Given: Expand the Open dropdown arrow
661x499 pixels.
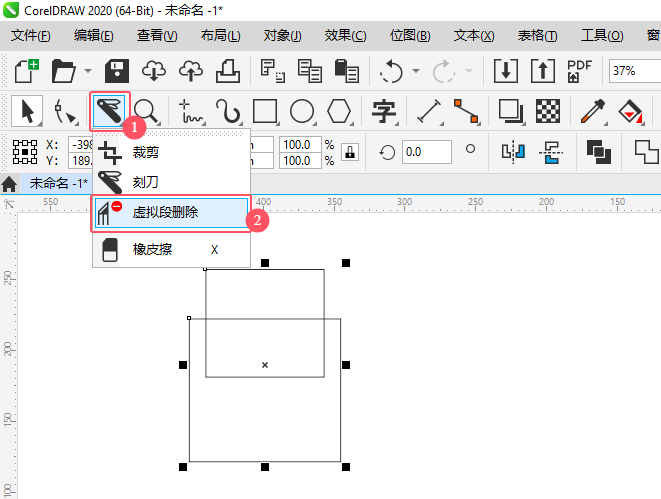Looking at the screenshot, I should point(88,71).
